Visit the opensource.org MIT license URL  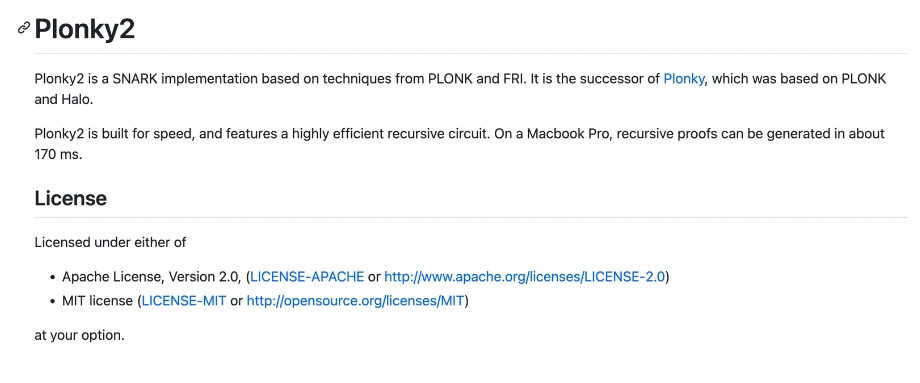[x=355, y=301]
